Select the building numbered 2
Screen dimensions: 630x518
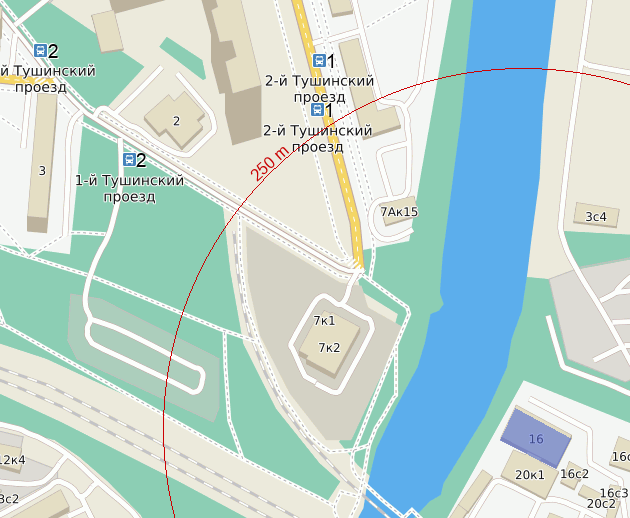click(176, 121)
